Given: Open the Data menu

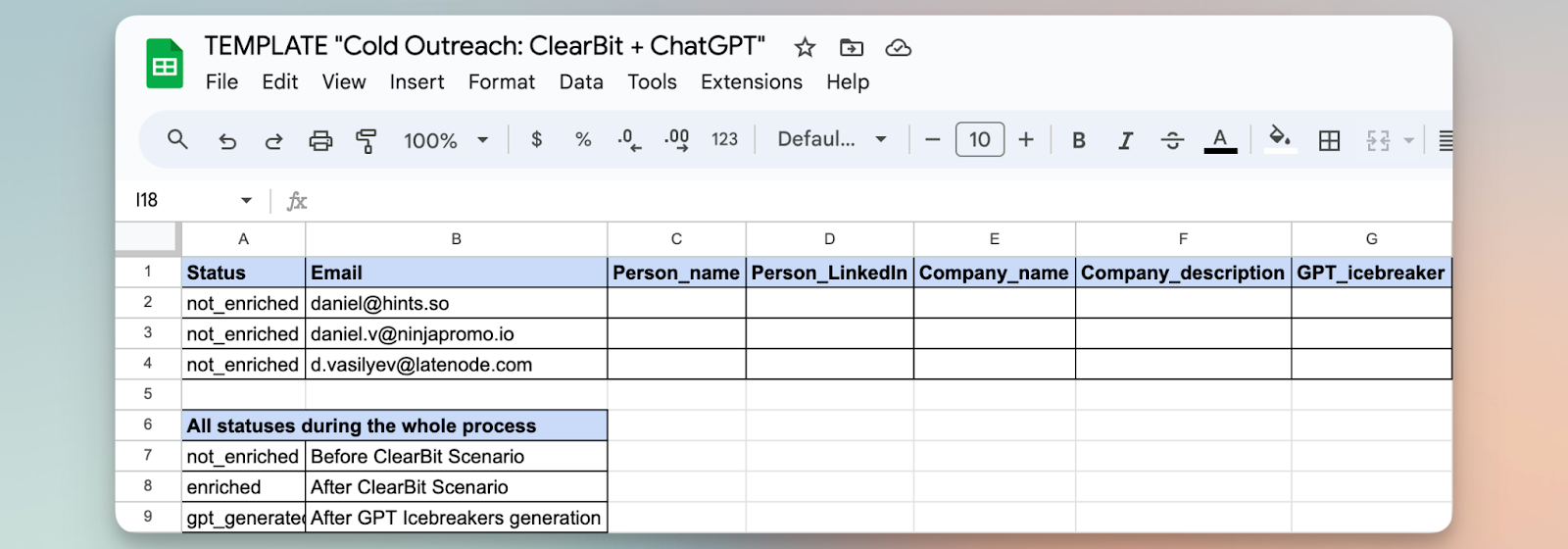Looking at the screenshot, I should 581,82.
